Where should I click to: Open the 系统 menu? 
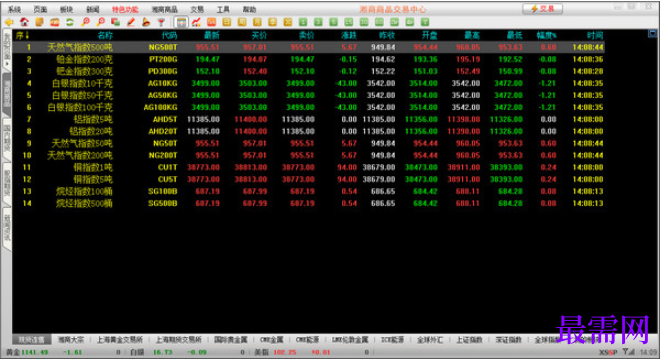point(14,9)
